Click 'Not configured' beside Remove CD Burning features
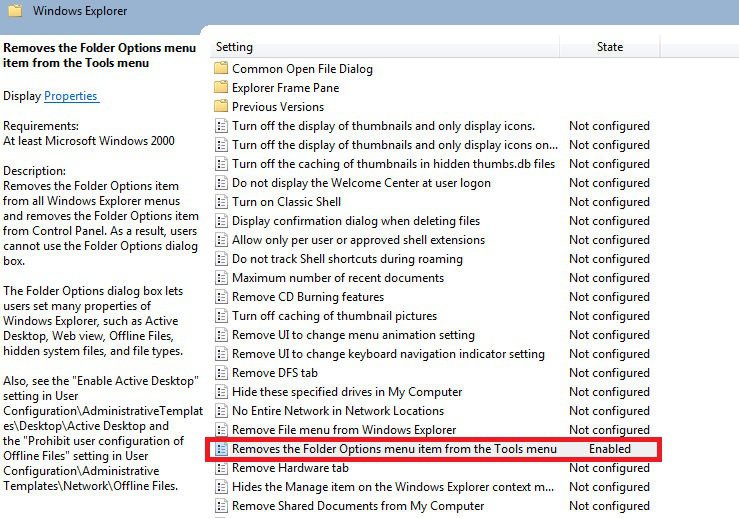Viewport: 739px width, 518px height. click(x=609, y=297)
